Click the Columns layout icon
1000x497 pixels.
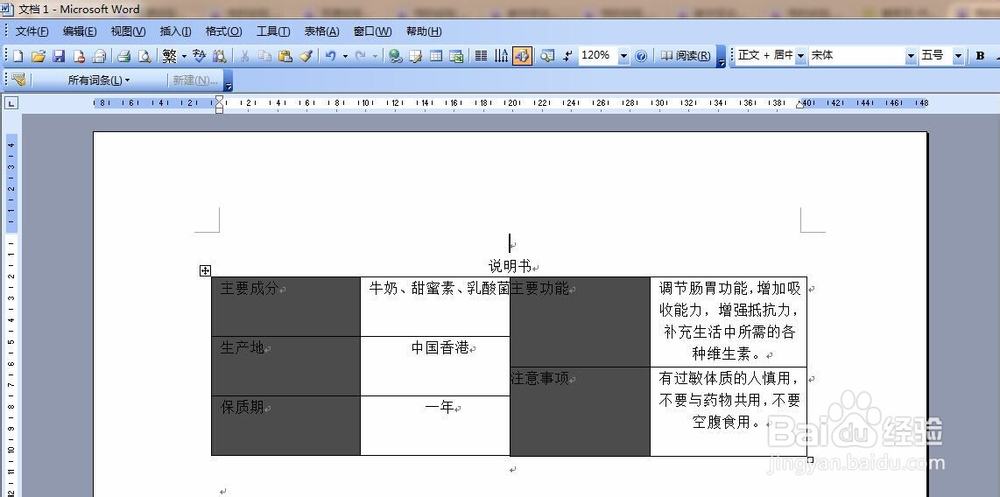(482, 56)
